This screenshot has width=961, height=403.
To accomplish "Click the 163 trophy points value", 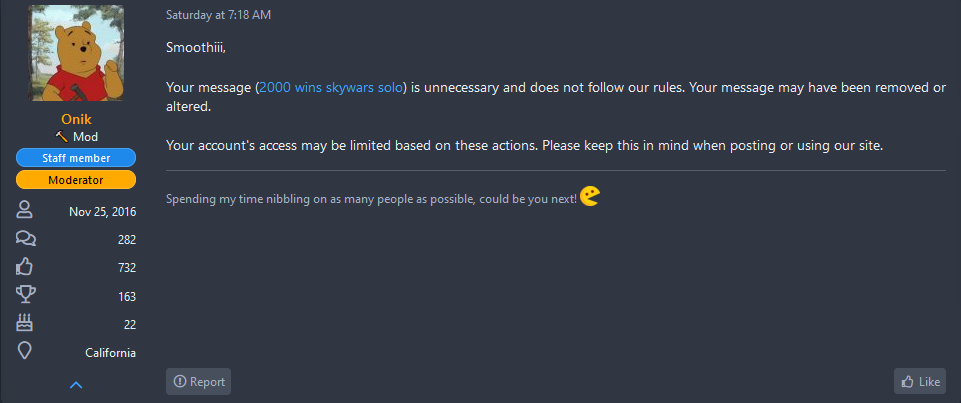I will pyautogui.click(x=127, y=297).
